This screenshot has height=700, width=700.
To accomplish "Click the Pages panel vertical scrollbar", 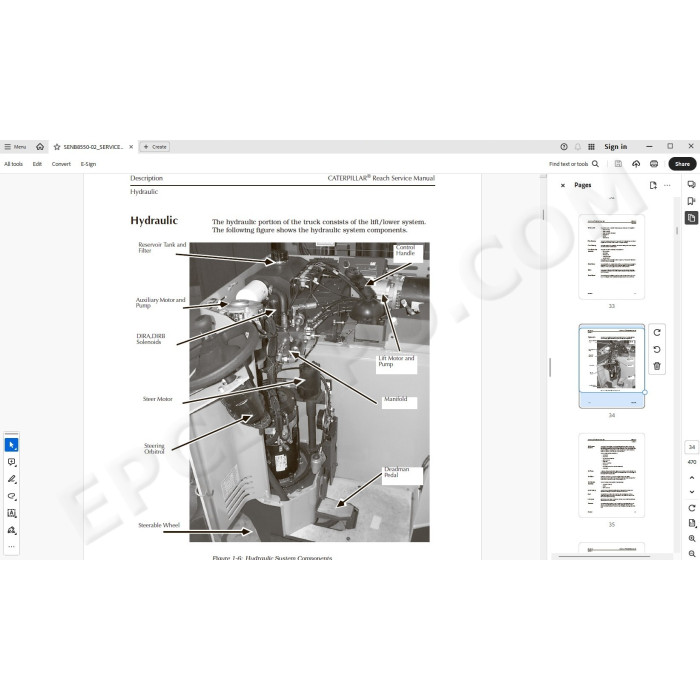I will (677, 231).
